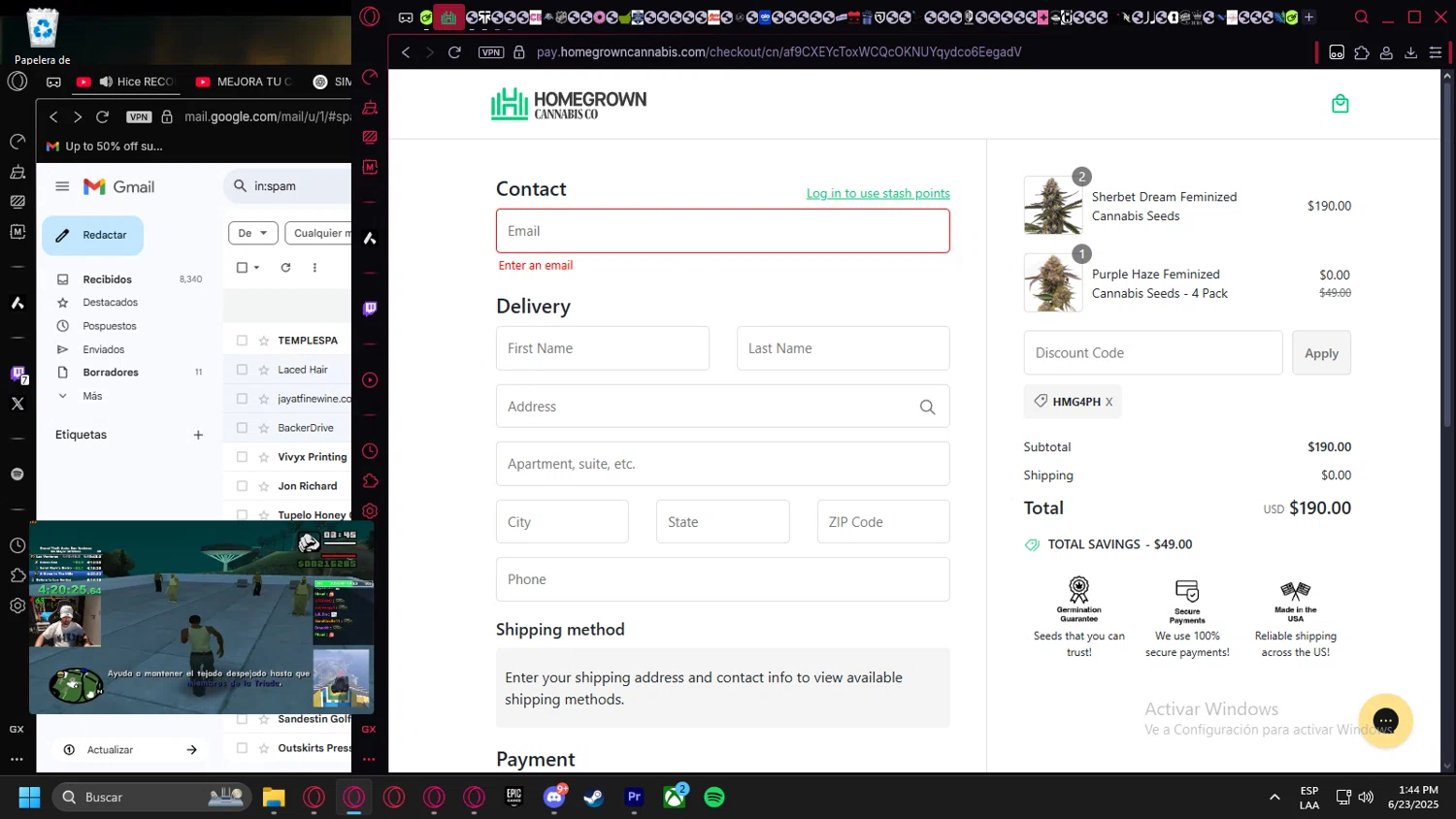Viewport: 1456px width, 819px height.
Task: Star the TEMPLESPA email
Action: coord(263,341)
